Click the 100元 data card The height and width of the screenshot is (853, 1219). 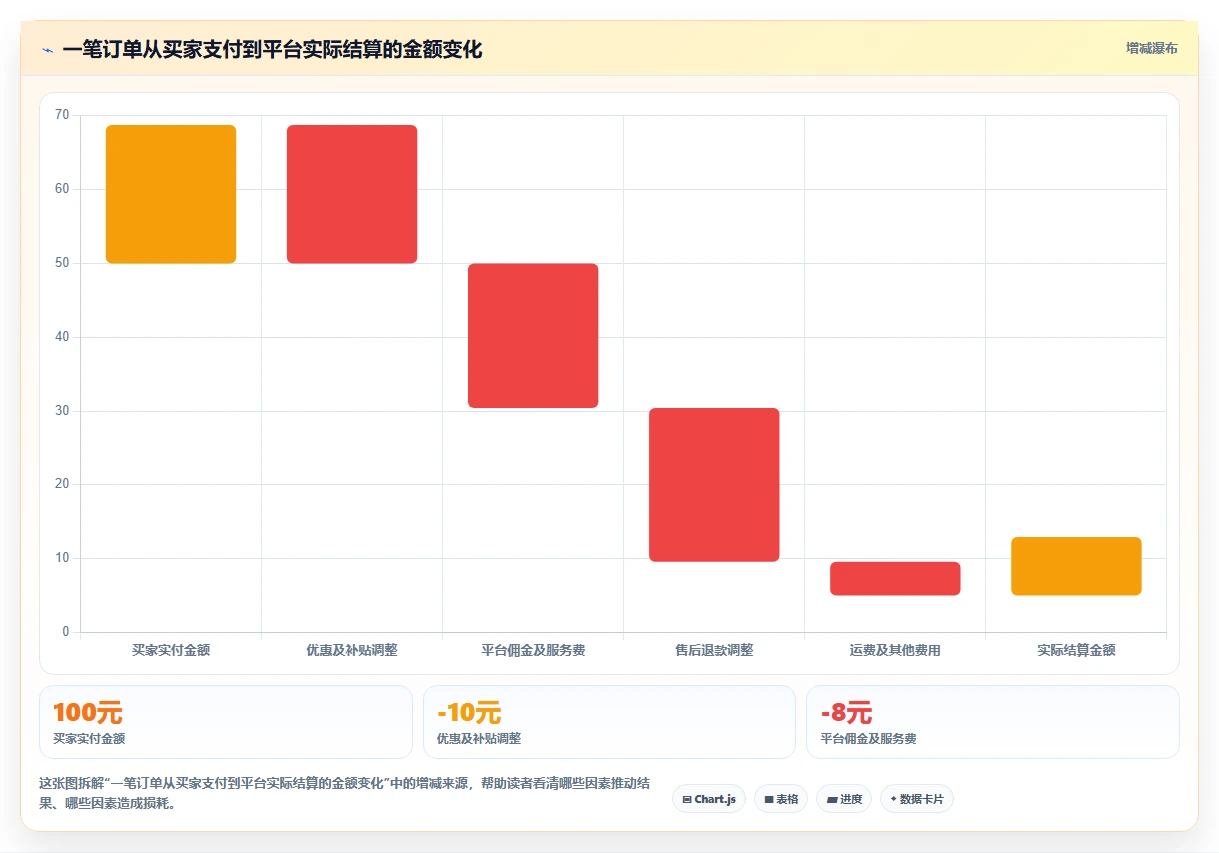[226, 722]
